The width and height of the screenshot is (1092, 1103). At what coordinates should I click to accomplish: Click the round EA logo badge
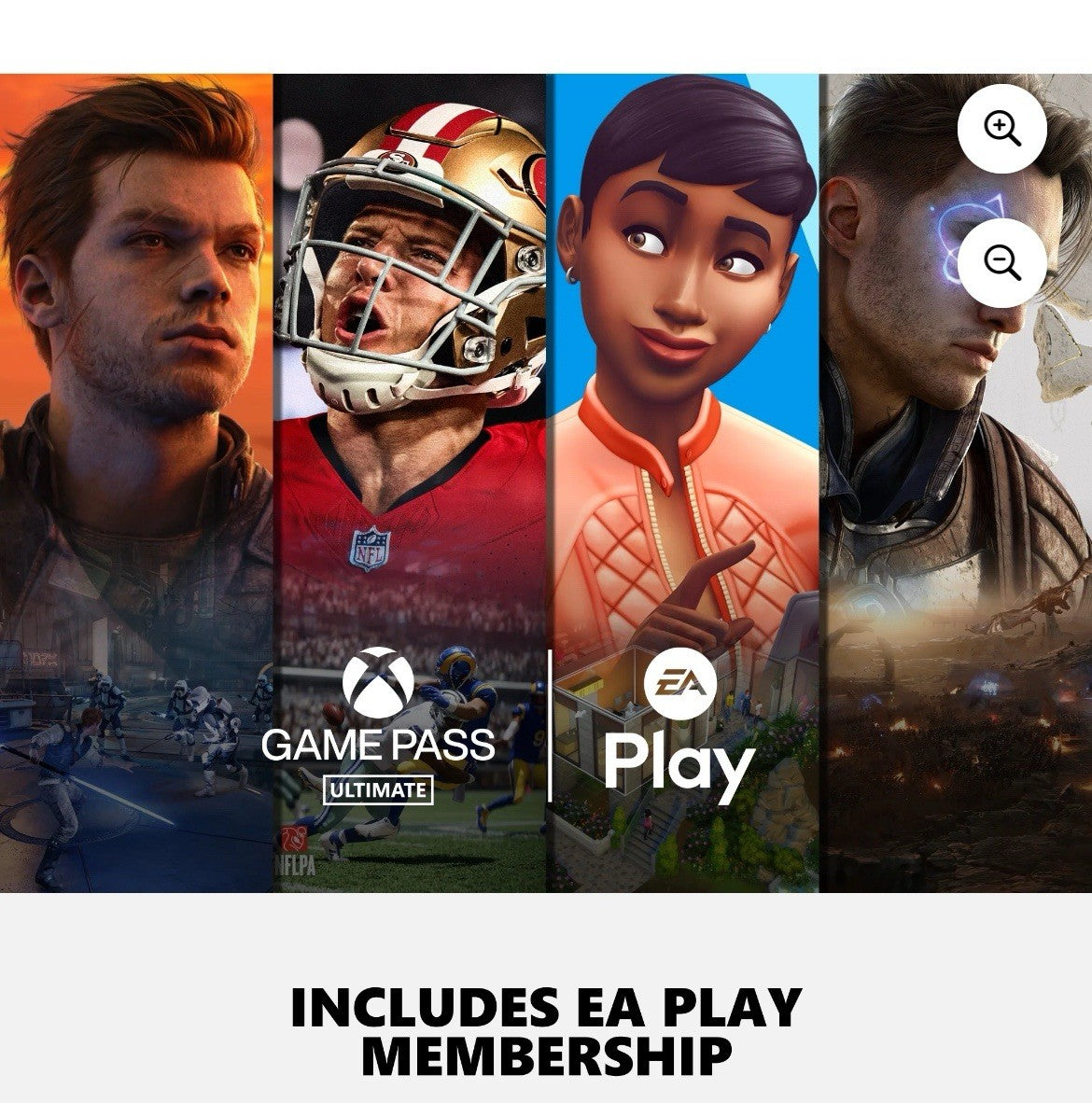pyautogui.click(x=680, y=684)
